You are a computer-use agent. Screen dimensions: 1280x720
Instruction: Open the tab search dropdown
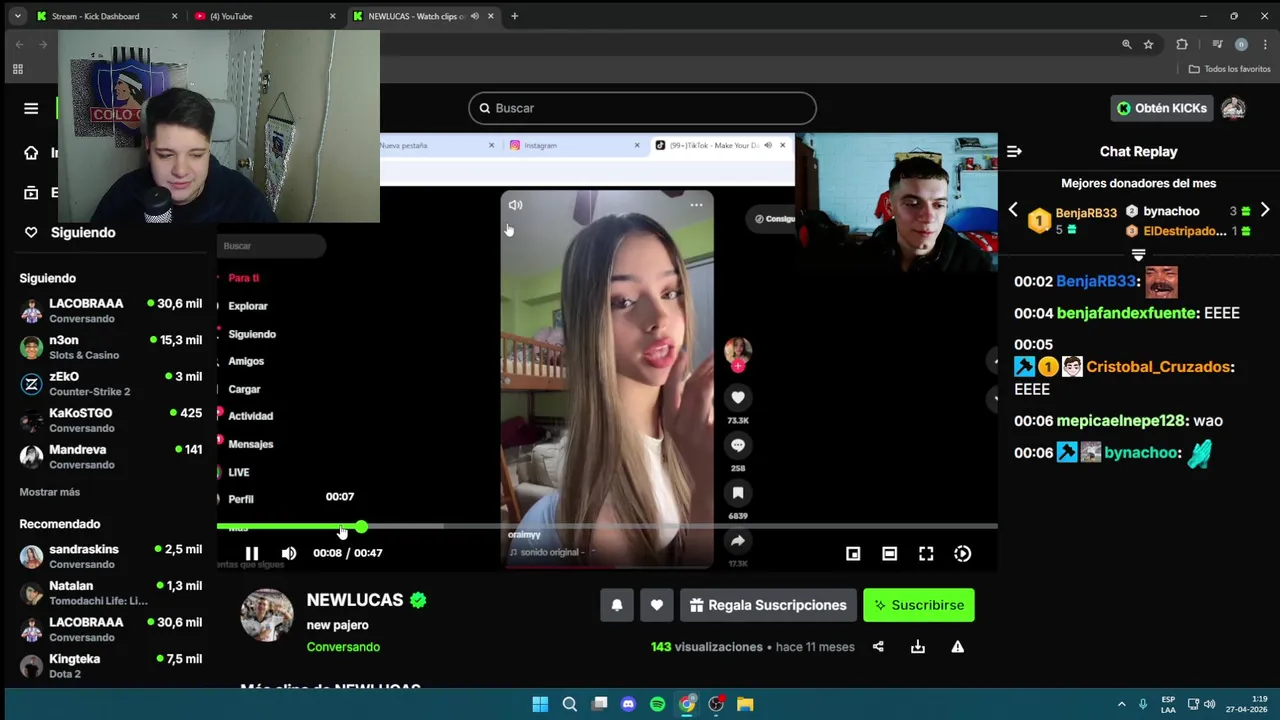coord(17,16)
